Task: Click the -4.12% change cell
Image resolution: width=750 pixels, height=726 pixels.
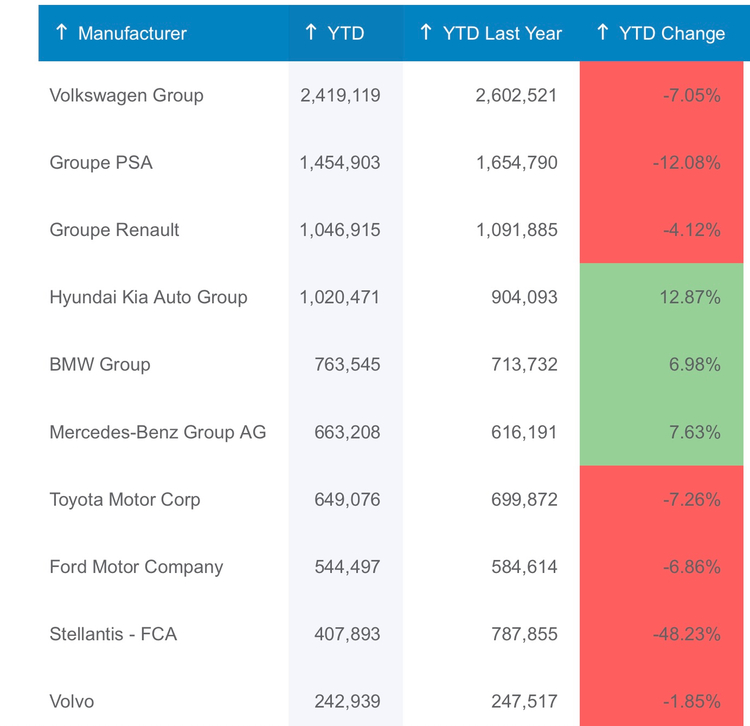Action: (662, 230)
